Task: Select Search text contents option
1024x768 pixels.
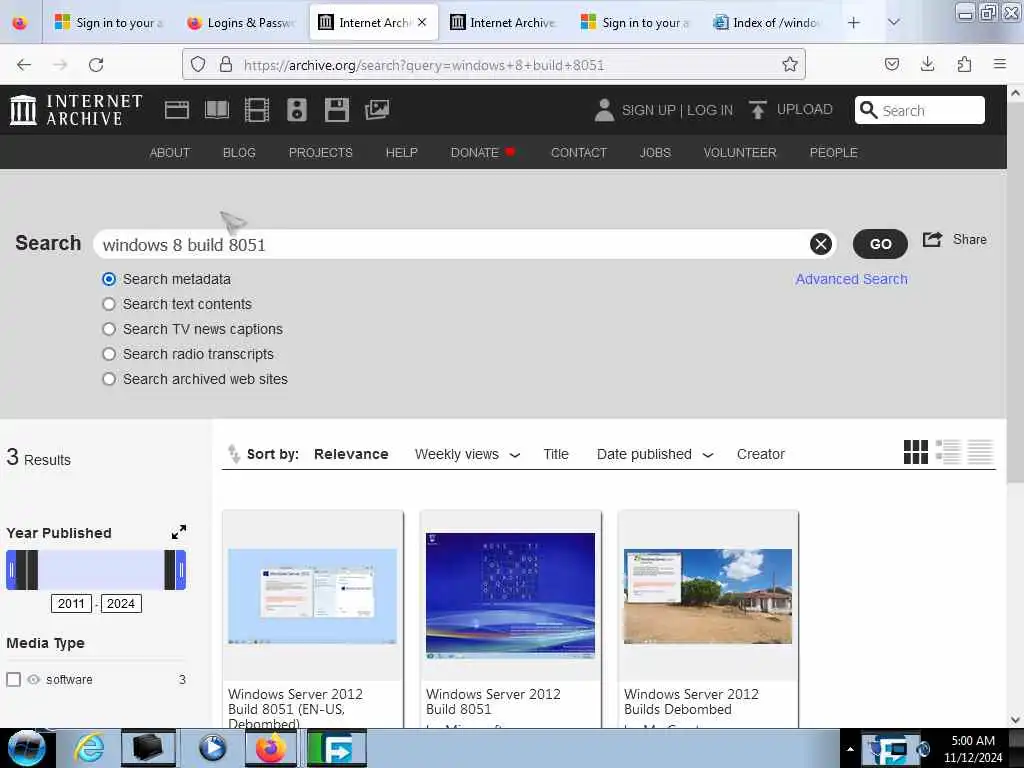Action: click(109, 304)
